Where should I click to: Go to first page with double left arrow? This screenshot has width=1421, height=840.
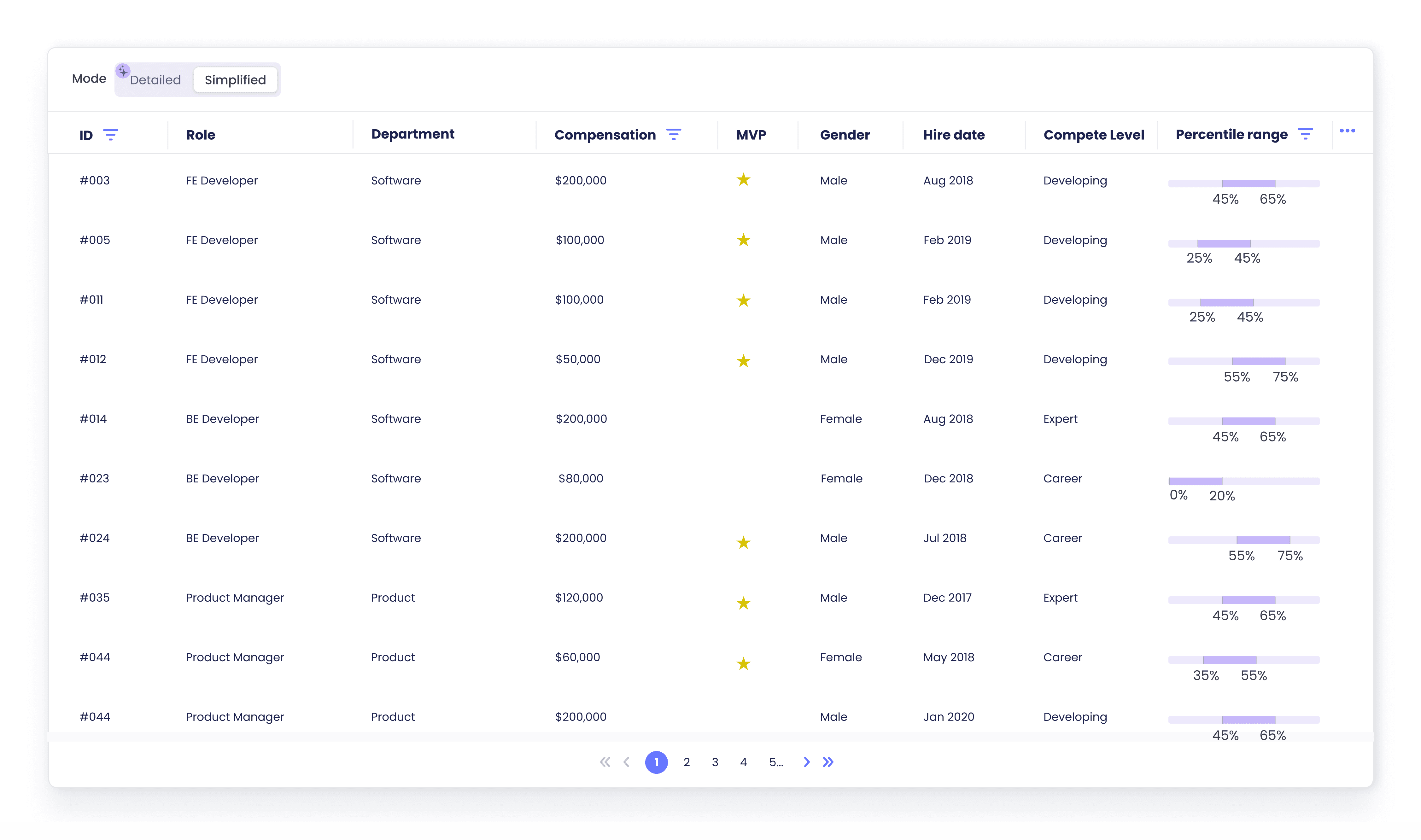[x=605, y=762]
